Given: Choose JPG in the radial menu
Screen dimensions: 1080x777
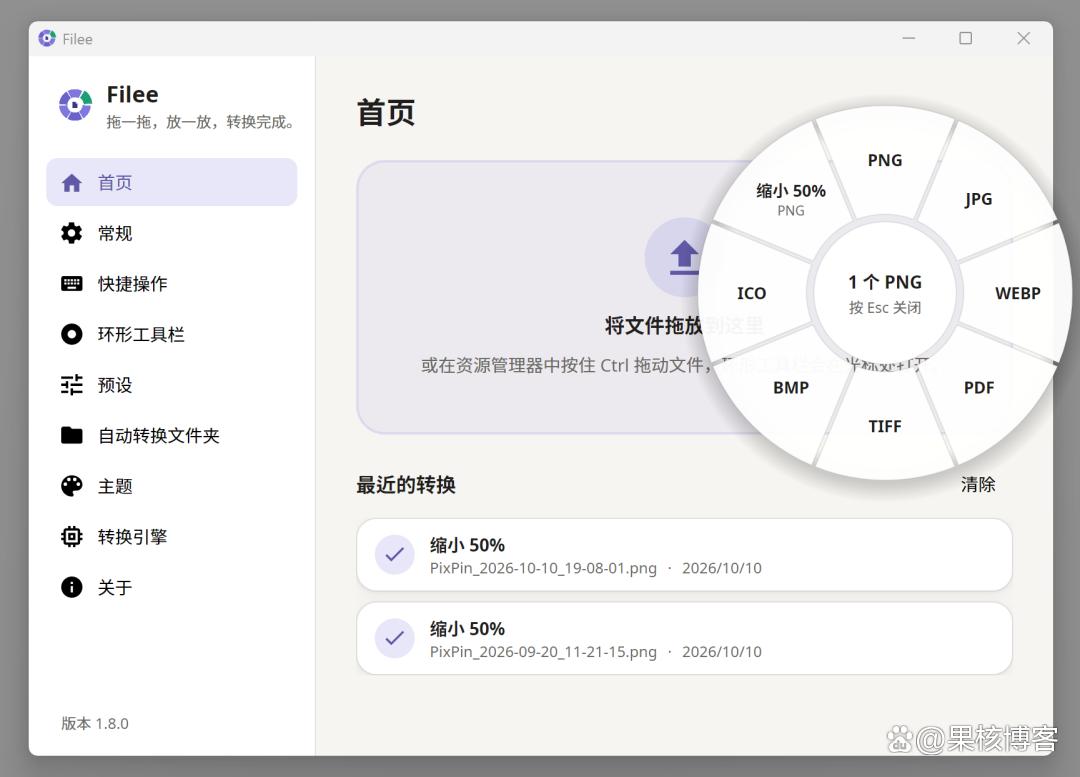Looking at the screenshot, I should (978, 200).
